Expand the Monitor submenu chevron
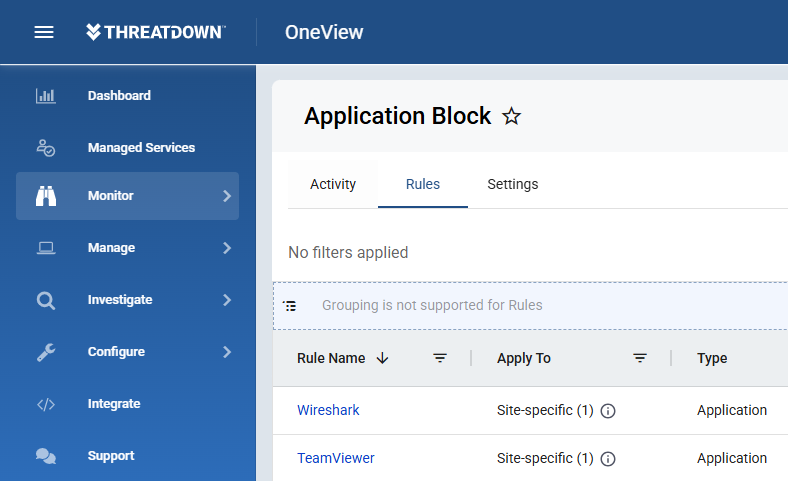This screenshot has height=481, width=788. coord(227,196)
